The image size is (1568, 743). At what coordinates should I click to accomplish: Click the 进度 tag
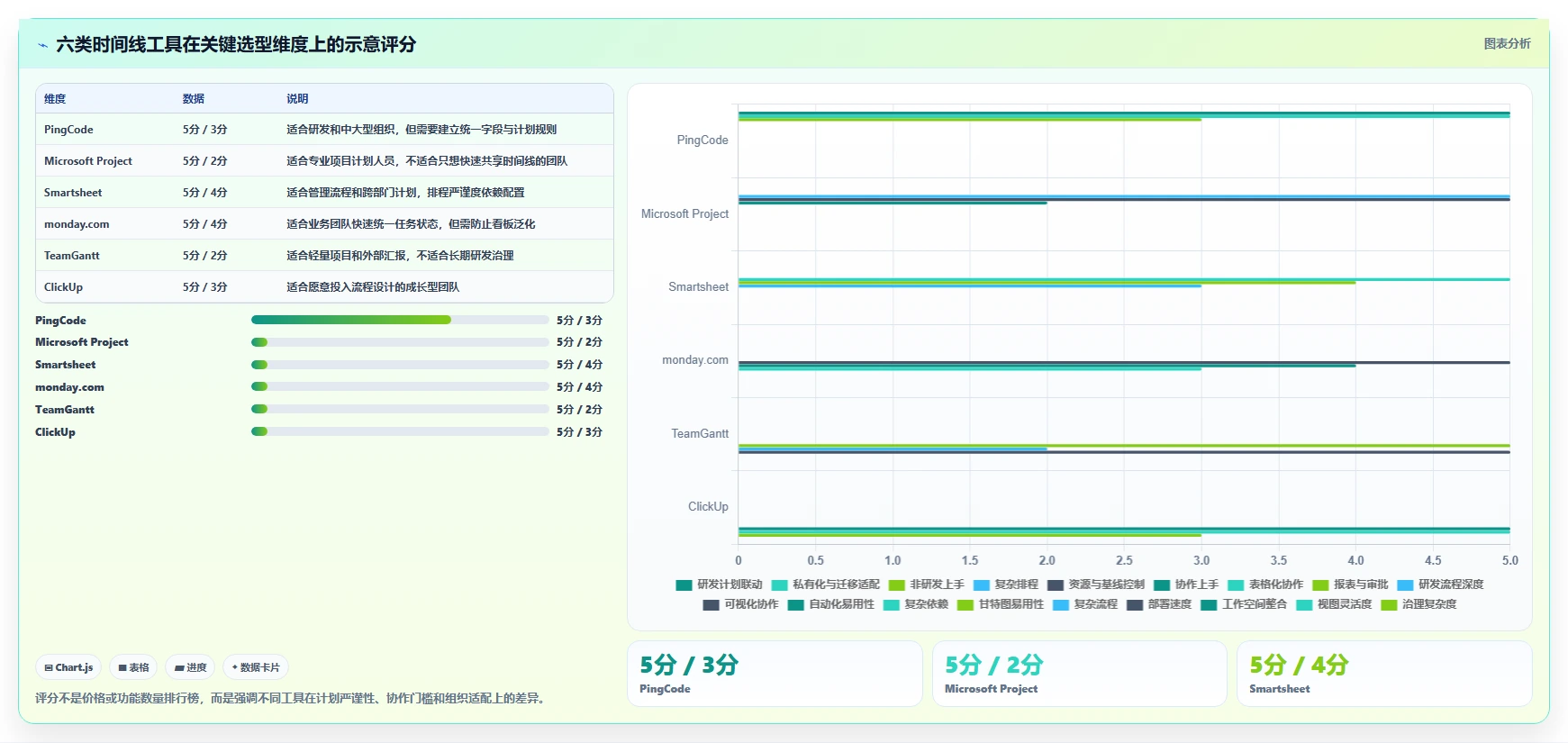point(190,667)
